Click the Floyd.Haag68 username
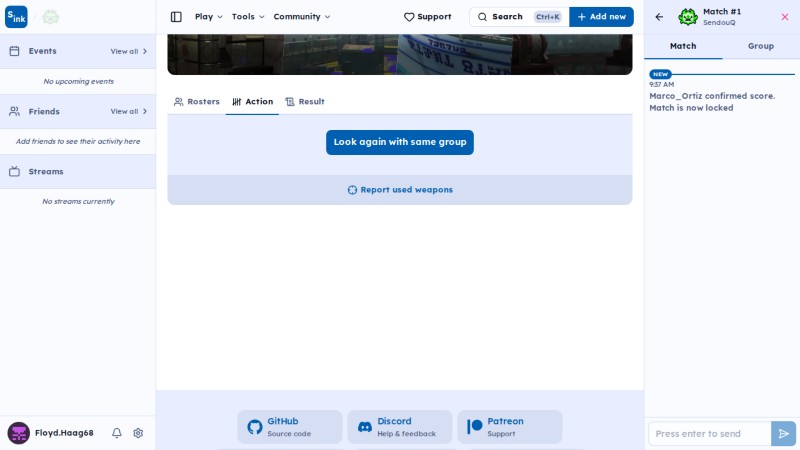 tap(64, 433)
